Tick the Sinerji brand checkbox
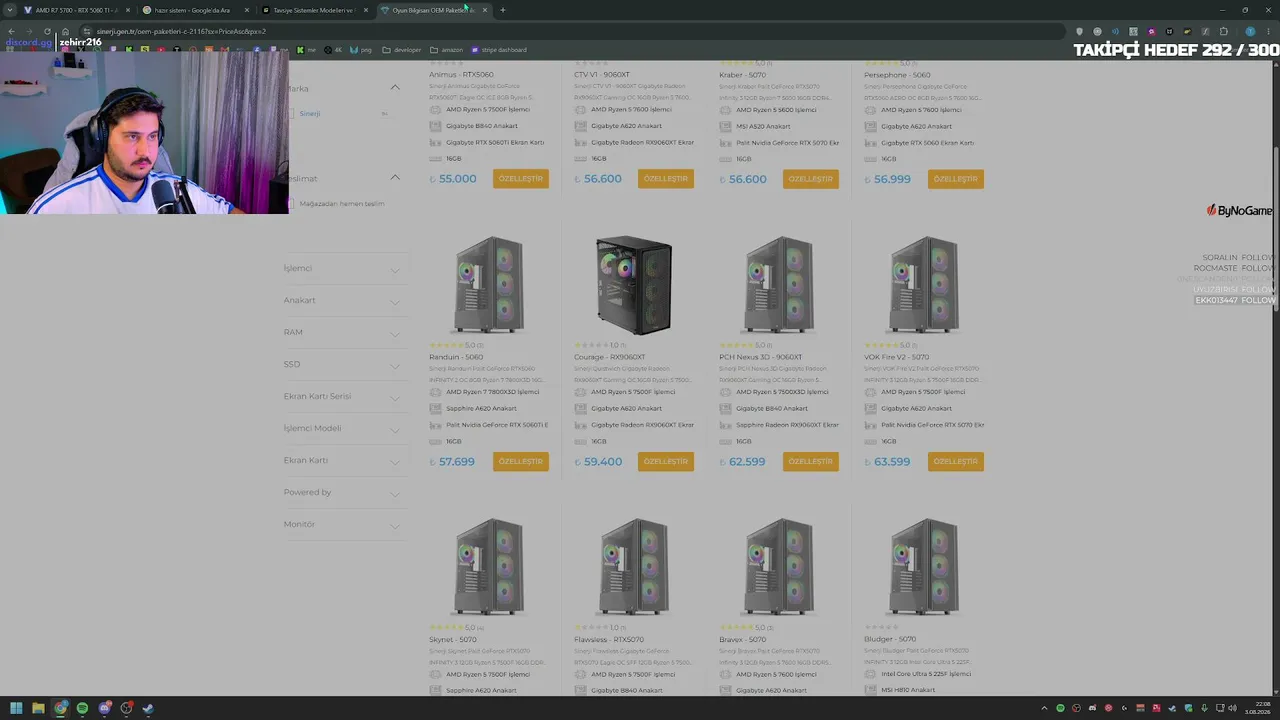The image size is (1280, 720). tap(291, 114)
